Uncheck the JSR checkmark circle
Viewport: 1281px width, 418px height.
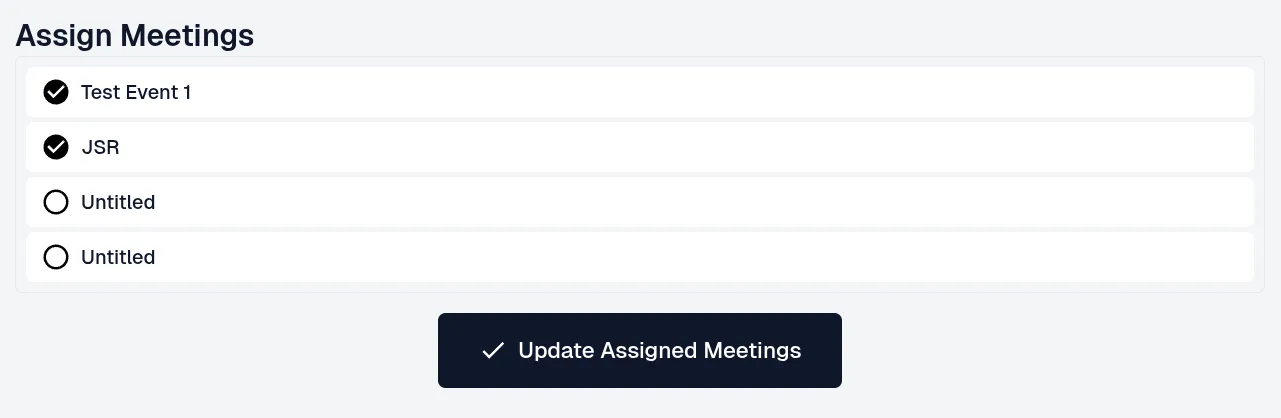tap(56, 147)
